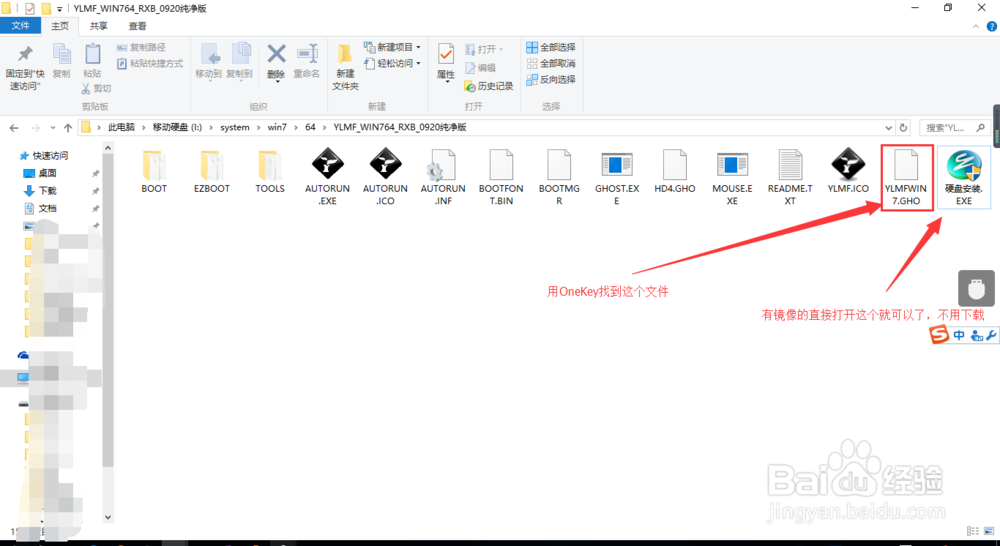
Task: Switch to the View (查看) tab
Action: click(x=137, y=26)
